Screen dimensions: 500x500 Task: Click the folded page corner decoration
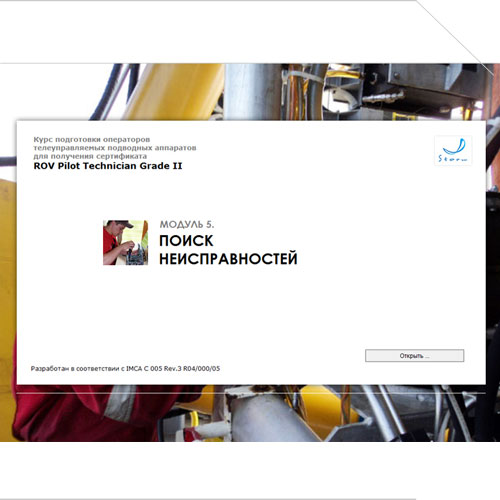point(457,33)
